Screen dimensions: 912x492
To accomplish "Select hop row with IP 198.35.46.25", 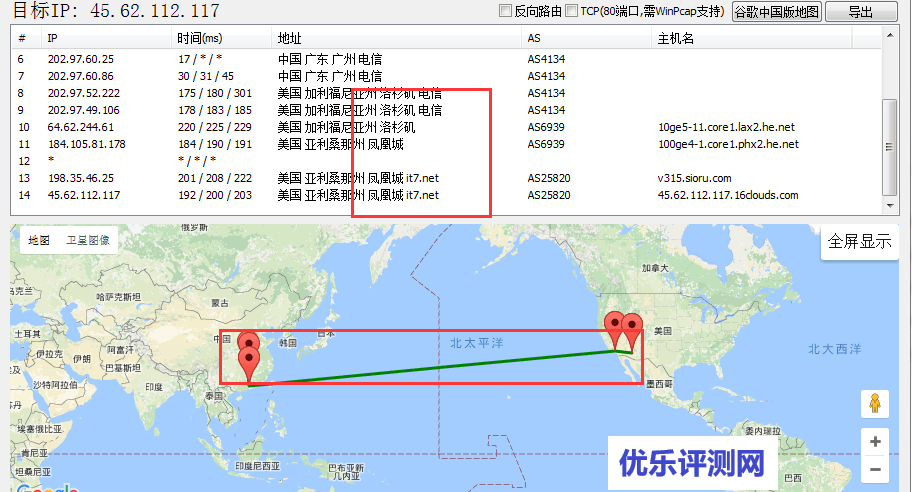I will coord(446,178).
